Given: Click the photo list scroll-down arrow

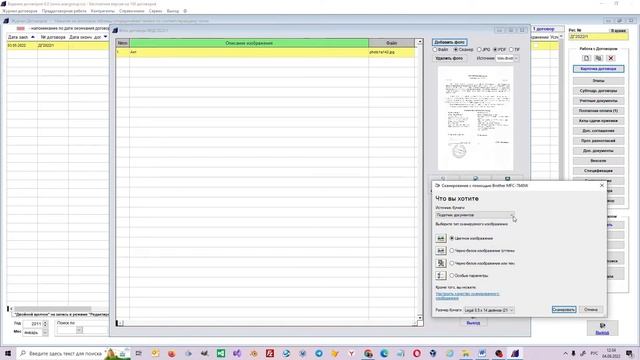Looking at the screenshot, I should pos(420,318).
